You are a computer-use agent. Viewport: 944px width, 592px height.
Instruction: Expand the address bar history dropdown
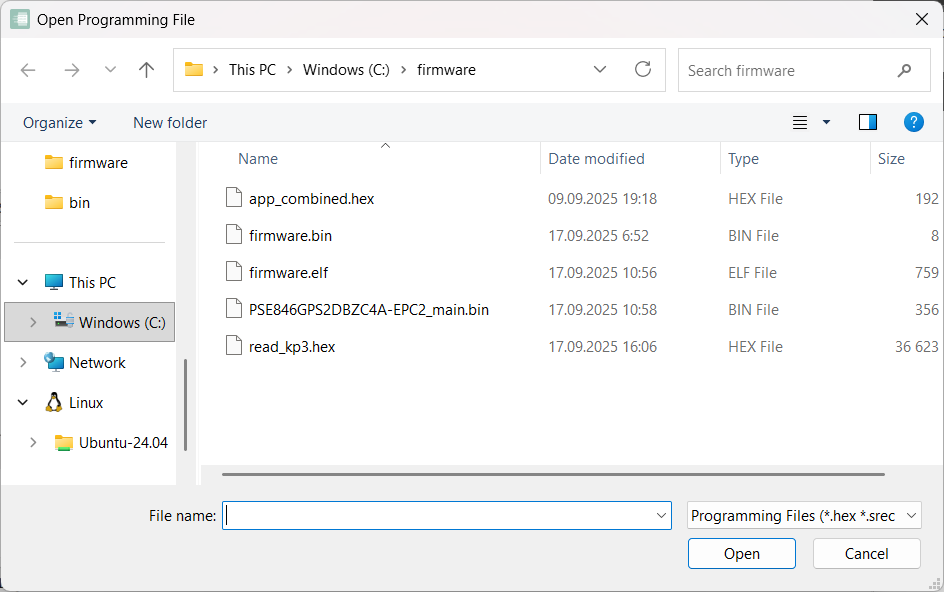[600, 70]
